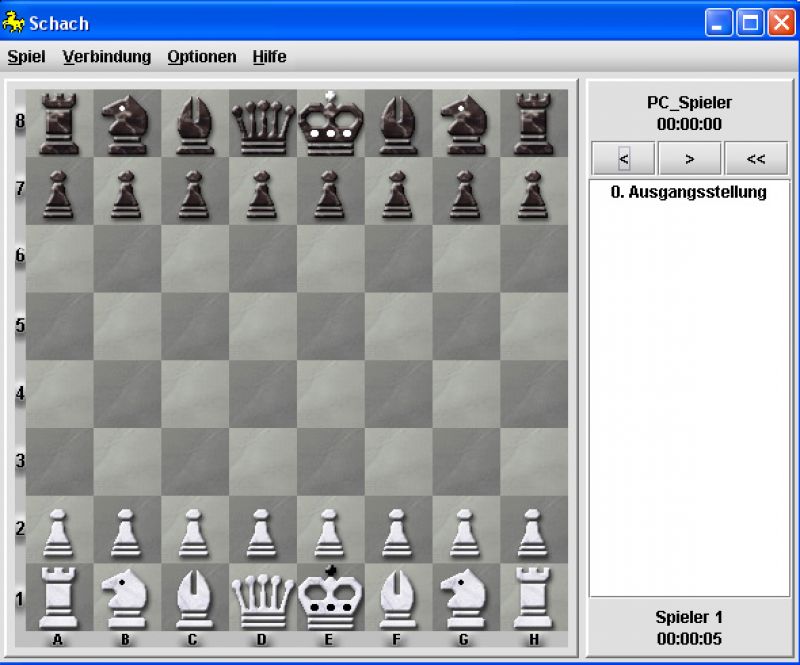The height and width of the screenshot is (665, 800).
Task: Click the empty square F3
Action: (x=398, y=462)
